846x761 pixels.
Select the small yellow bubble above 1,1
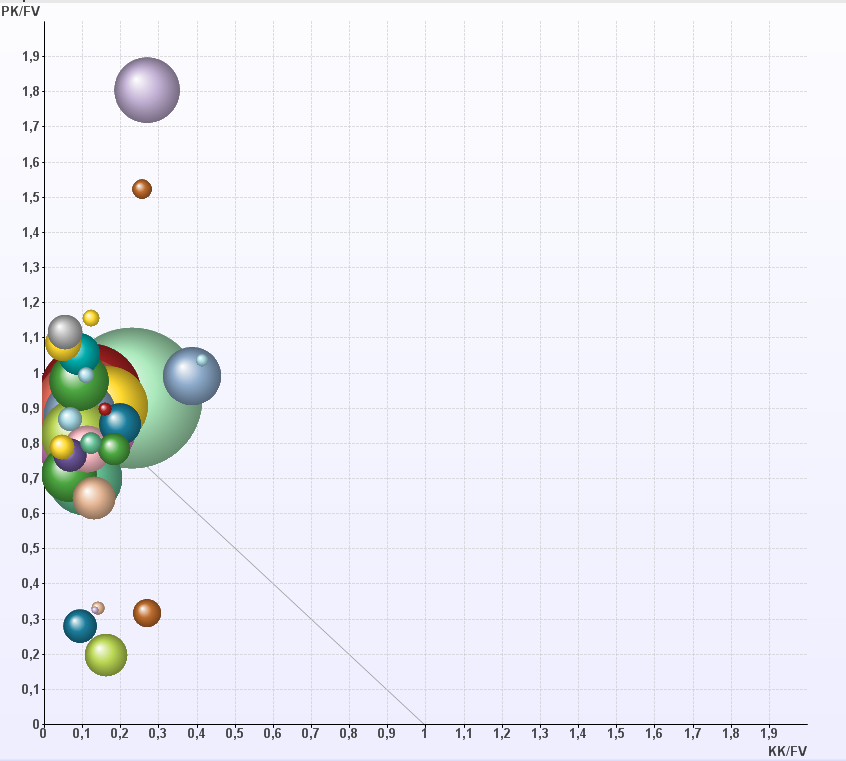[x=91, y=318]
